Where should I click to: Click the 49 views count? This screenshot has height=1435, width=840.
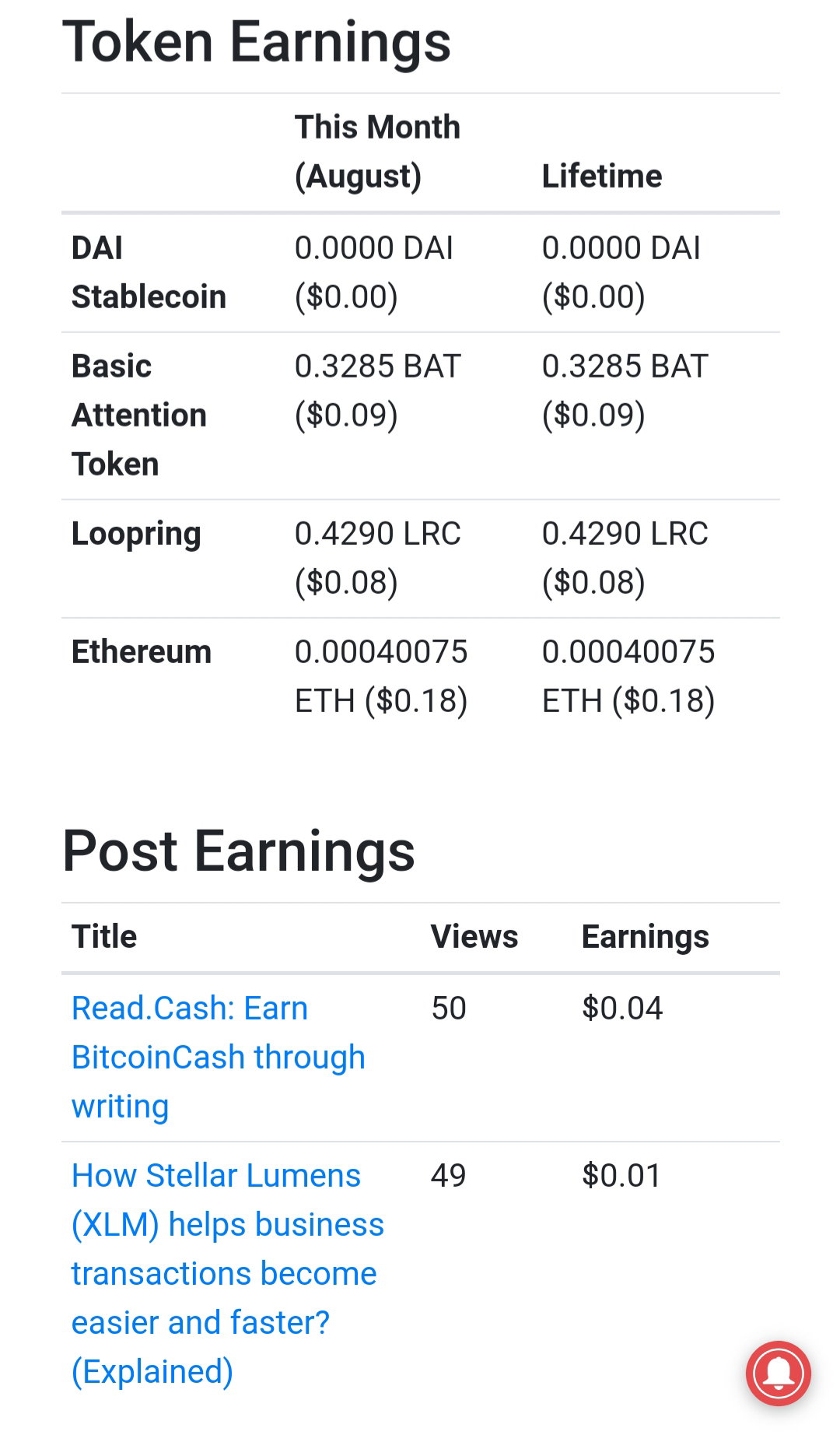(x=449, y=1176)
